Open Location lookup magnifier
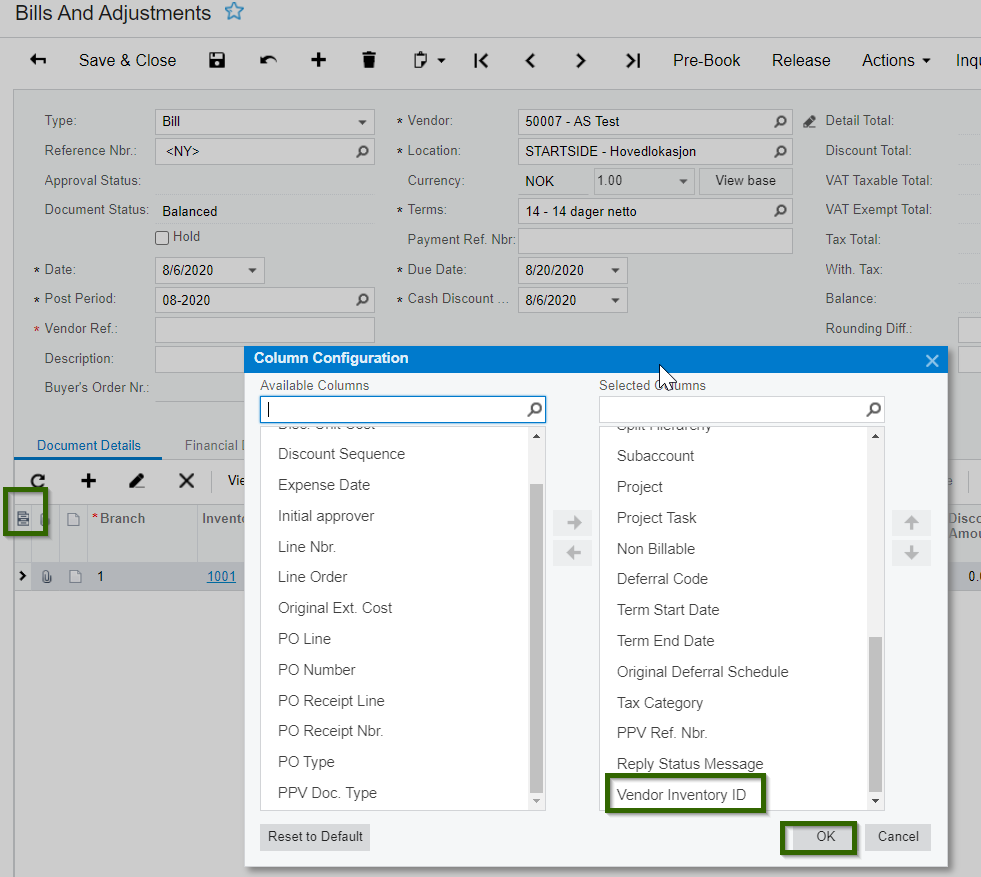 [x=780, y=151]
